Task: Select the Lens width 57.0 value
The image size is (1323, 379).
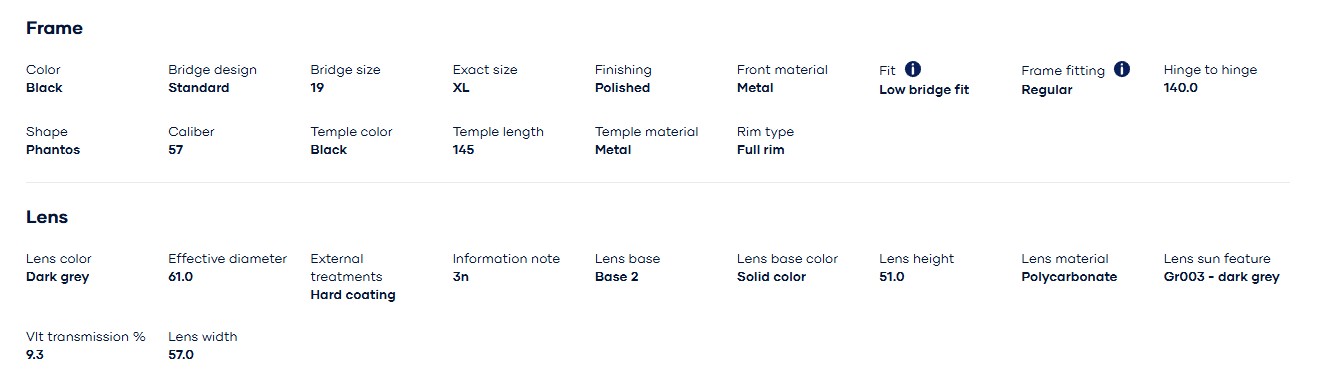Action: pos(181,355)
